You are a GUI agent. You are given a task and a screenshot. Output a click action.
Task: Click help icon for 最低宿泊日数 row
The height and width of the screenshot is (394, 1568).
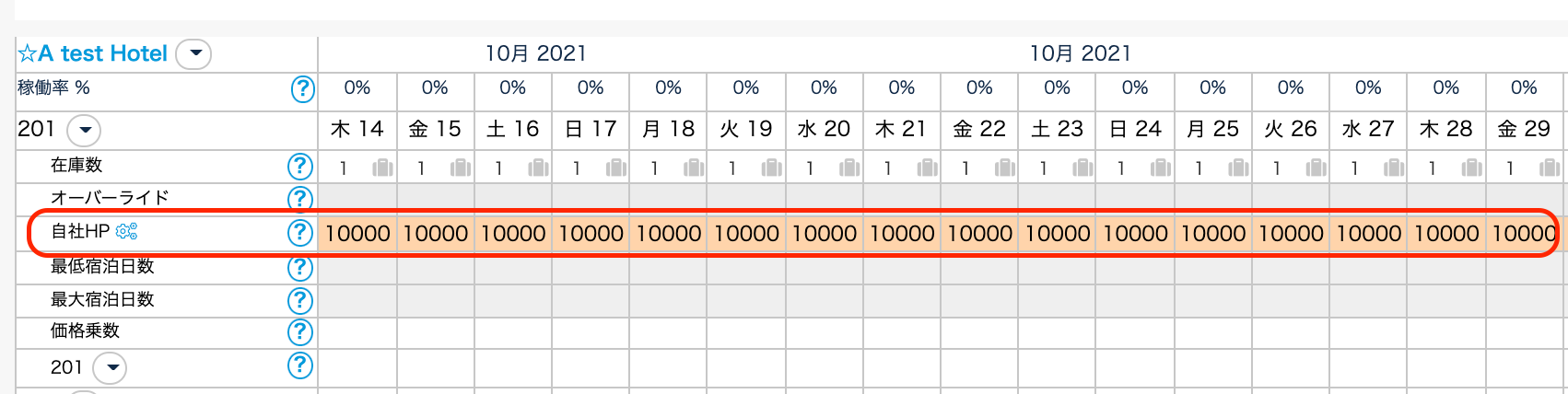tap(300, 268)
